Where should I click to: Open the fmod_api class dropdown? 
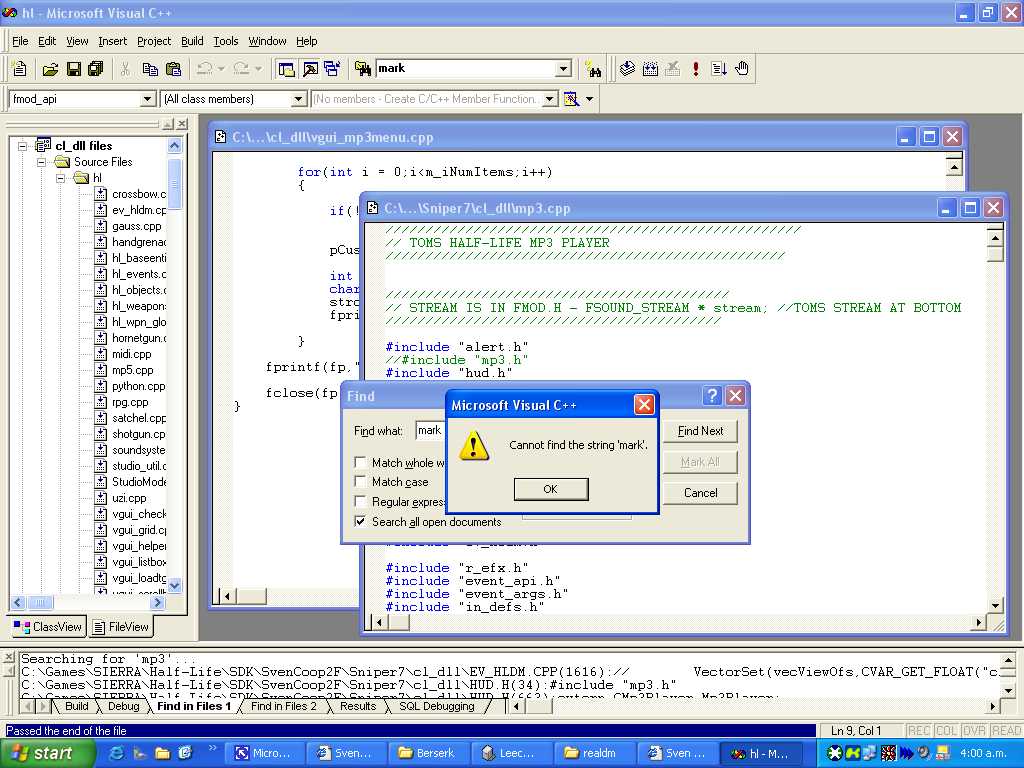148,99
